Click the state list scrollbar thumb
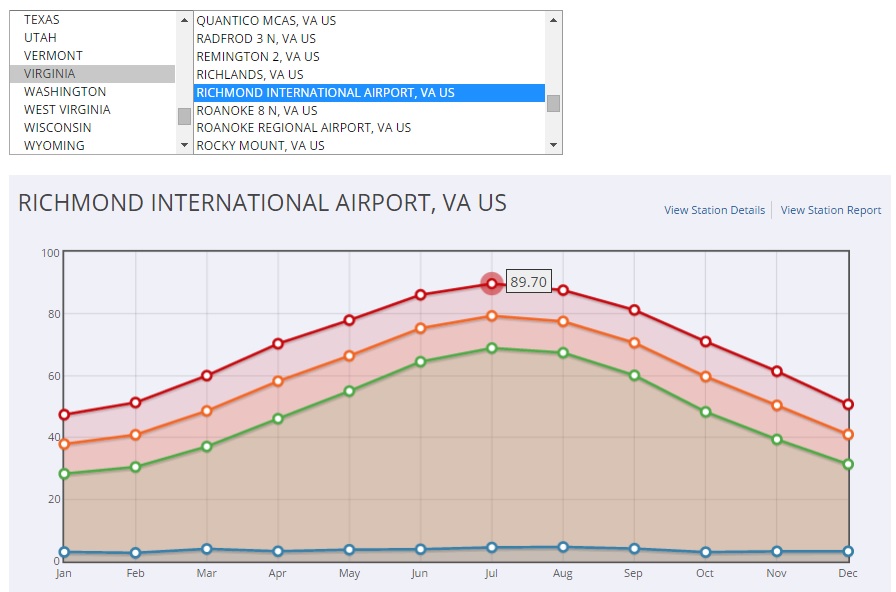This screenshot has height=592, width=896. pyautogui.click(x=184, y=116)
